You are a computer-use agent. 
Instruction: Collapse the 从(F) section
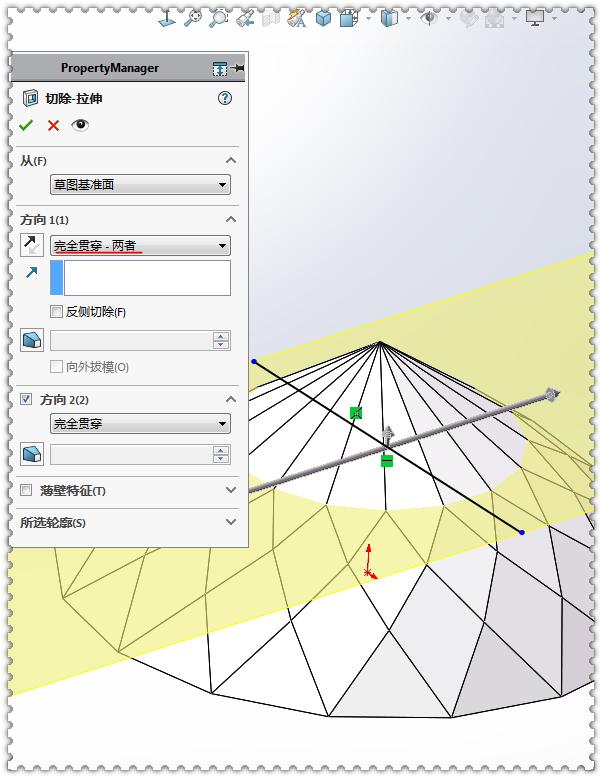click(231, 160)
